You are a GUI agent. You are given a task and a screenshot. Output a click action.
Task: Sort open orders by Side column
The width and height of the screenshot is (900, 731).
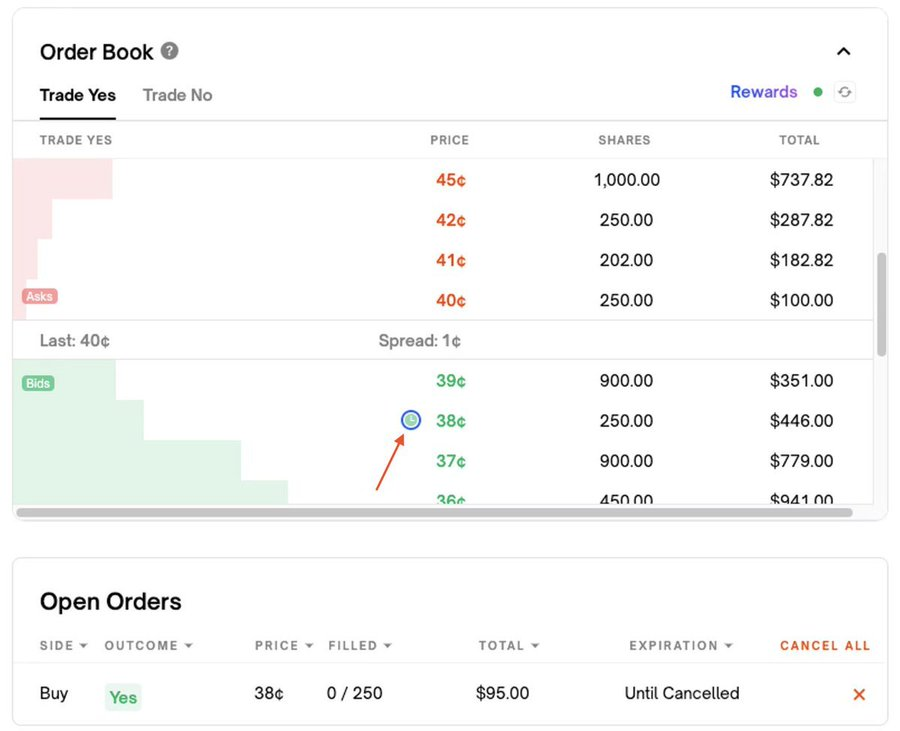pos(63,646)
